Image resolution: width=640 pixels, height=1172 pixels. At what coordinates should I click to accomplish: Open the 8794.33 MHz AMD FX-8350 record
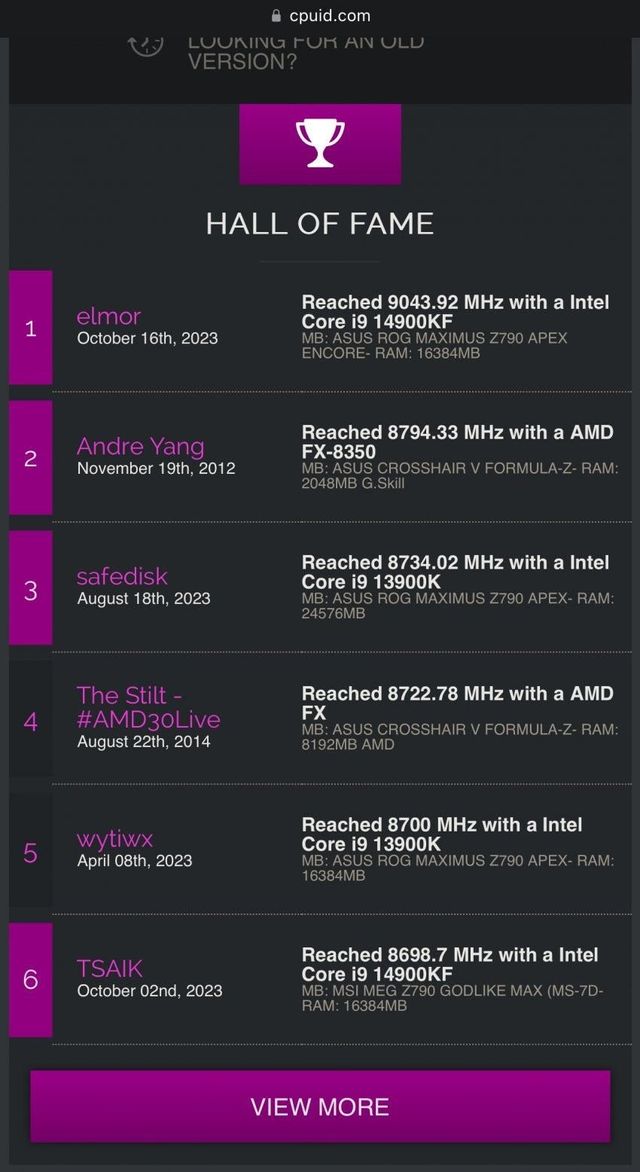(x=457, y=442)
